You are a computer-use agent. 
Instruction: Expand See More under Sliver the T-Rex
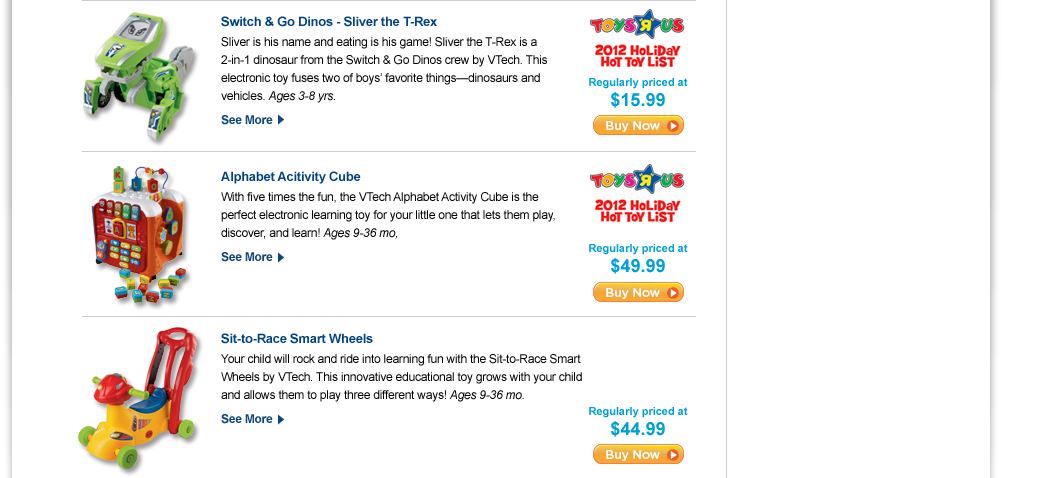click(x=252, y=120)
